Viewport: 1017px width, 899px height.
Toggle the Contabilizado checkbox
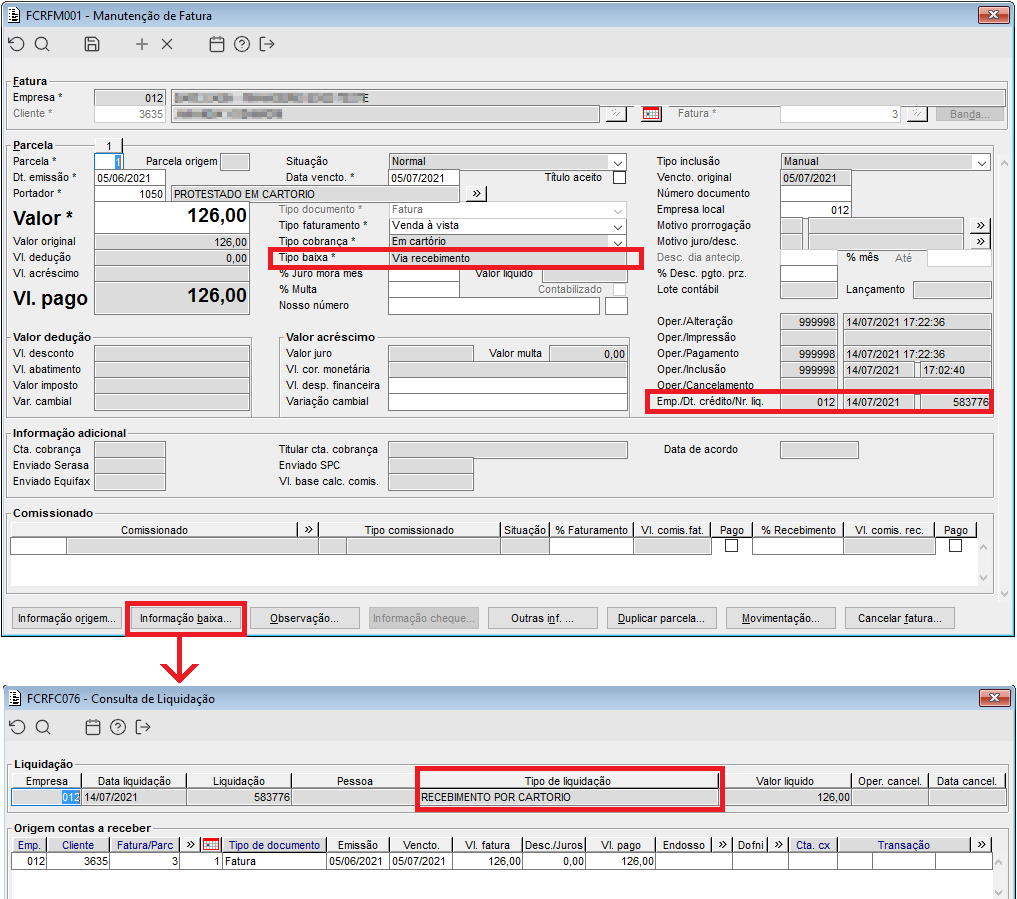(619, 290)
